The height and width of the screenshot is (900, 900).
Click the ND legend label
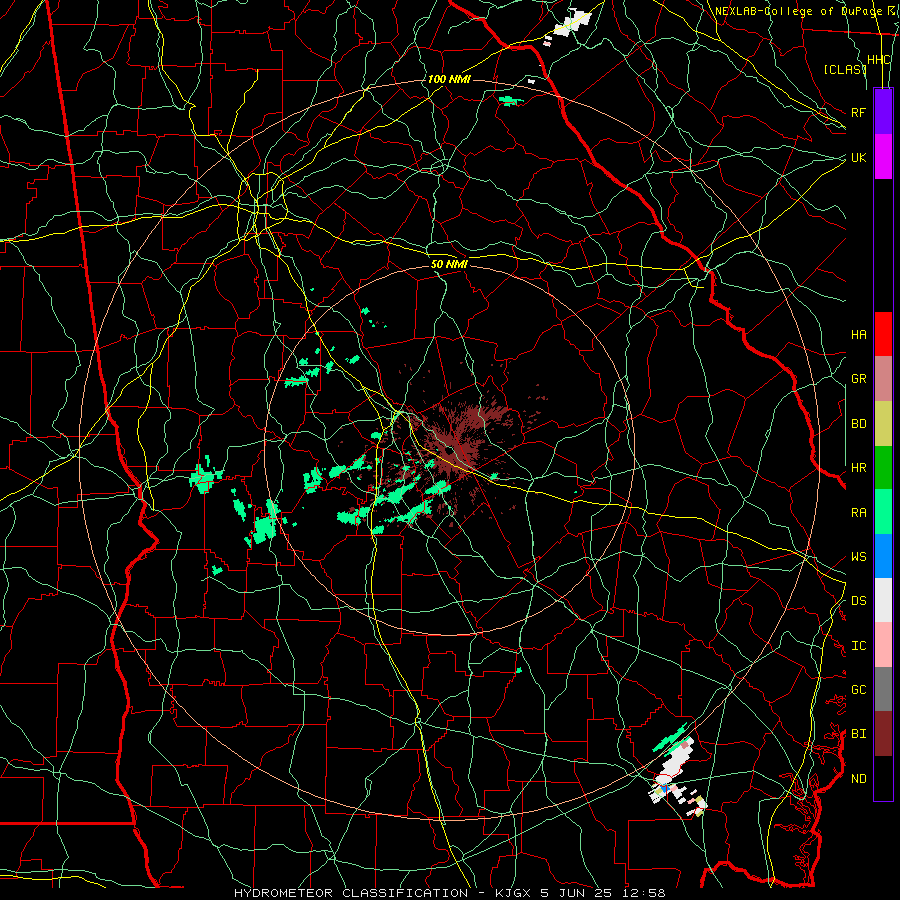(x=859, y=779)
